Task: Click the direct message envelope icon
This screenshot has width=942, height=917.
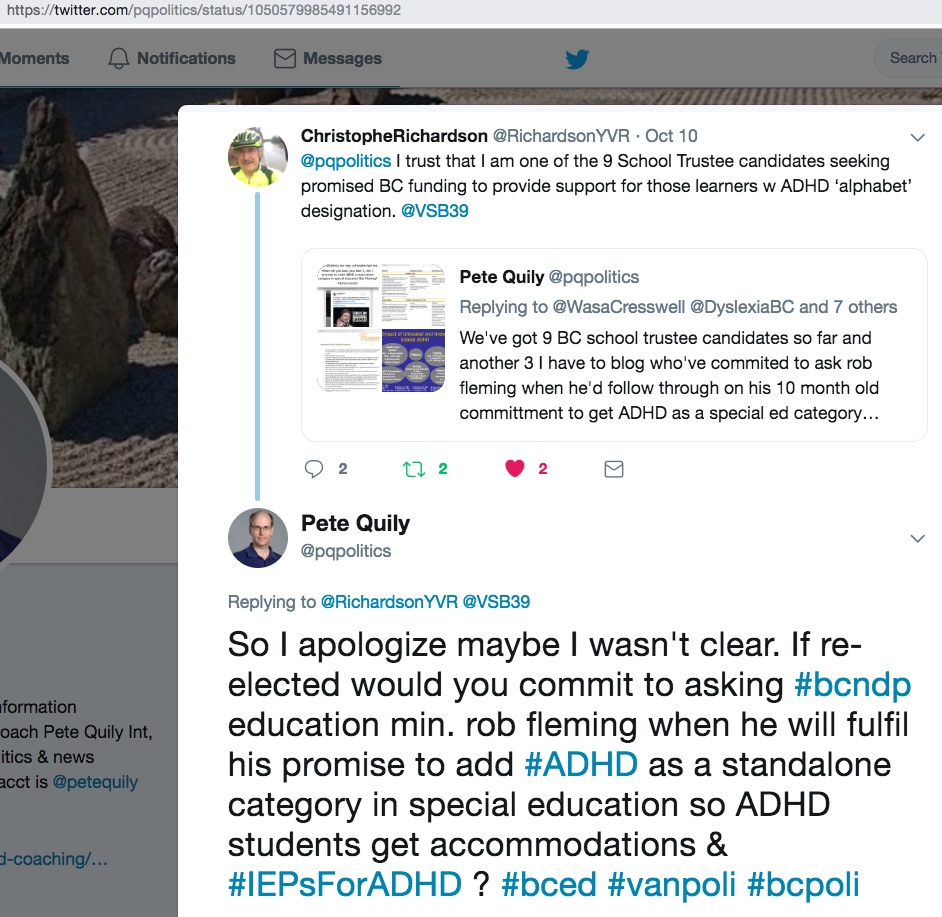Action: click(x=614, y=468)
